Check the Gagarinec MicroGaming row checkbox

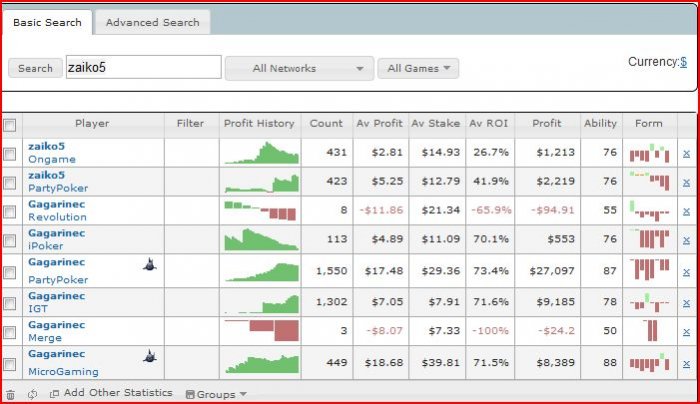pos(9,364)
